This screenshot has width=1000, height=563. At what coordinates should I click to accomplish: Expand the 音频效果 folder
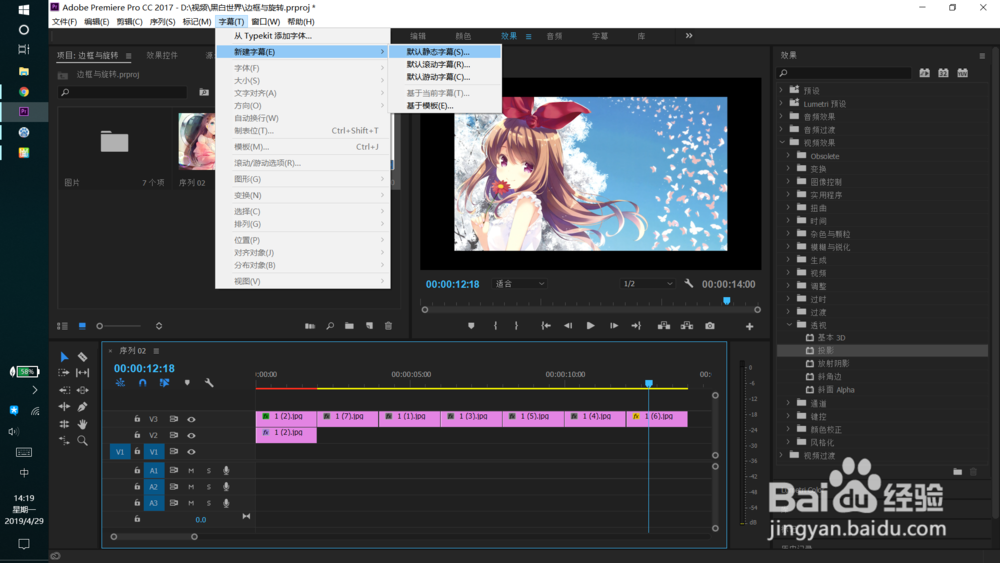781,117
